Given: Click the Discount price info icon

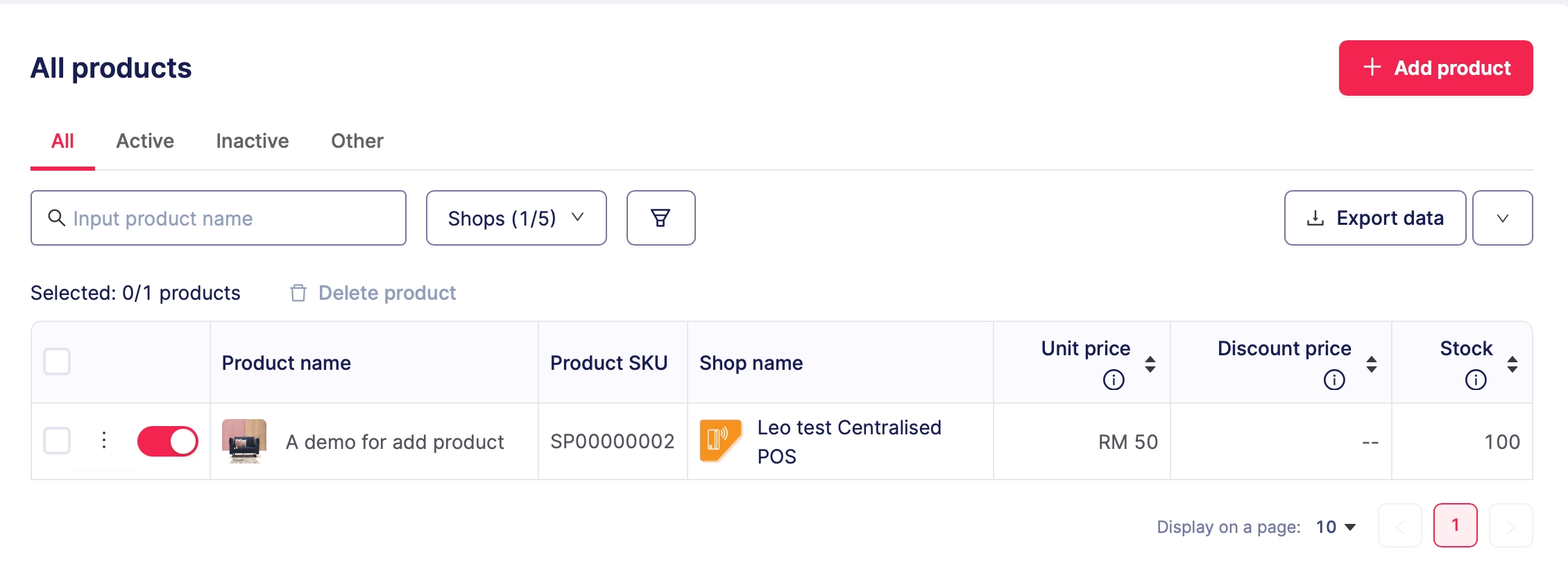Looking at the screenshot, I should 1334,380.
